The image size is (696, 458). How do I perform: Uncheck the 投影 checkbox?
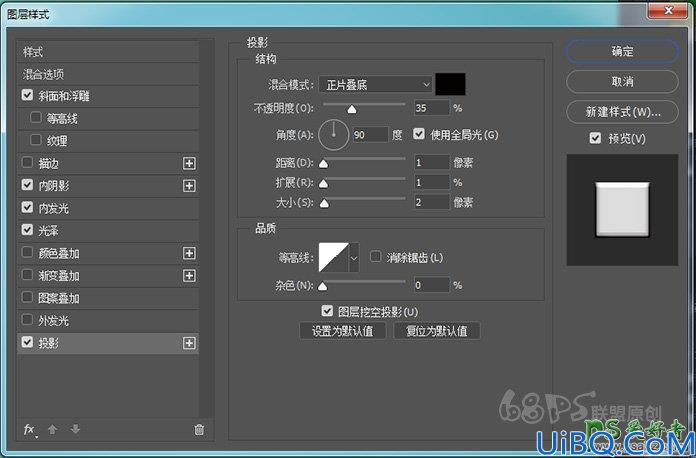pos(28,342)
